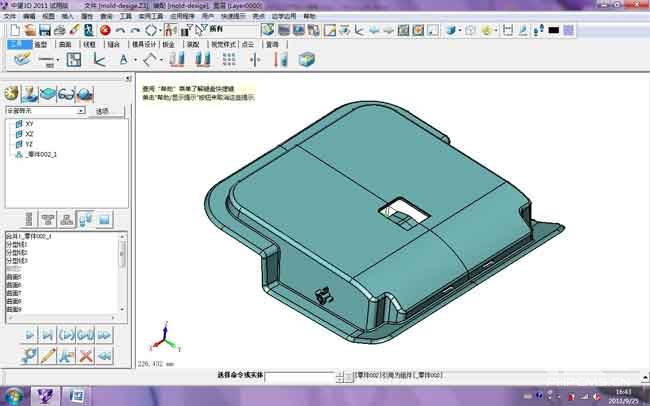Select the YZ plane in the tree
The width and height of the screenshot is (650, 406).
(29, 144)
